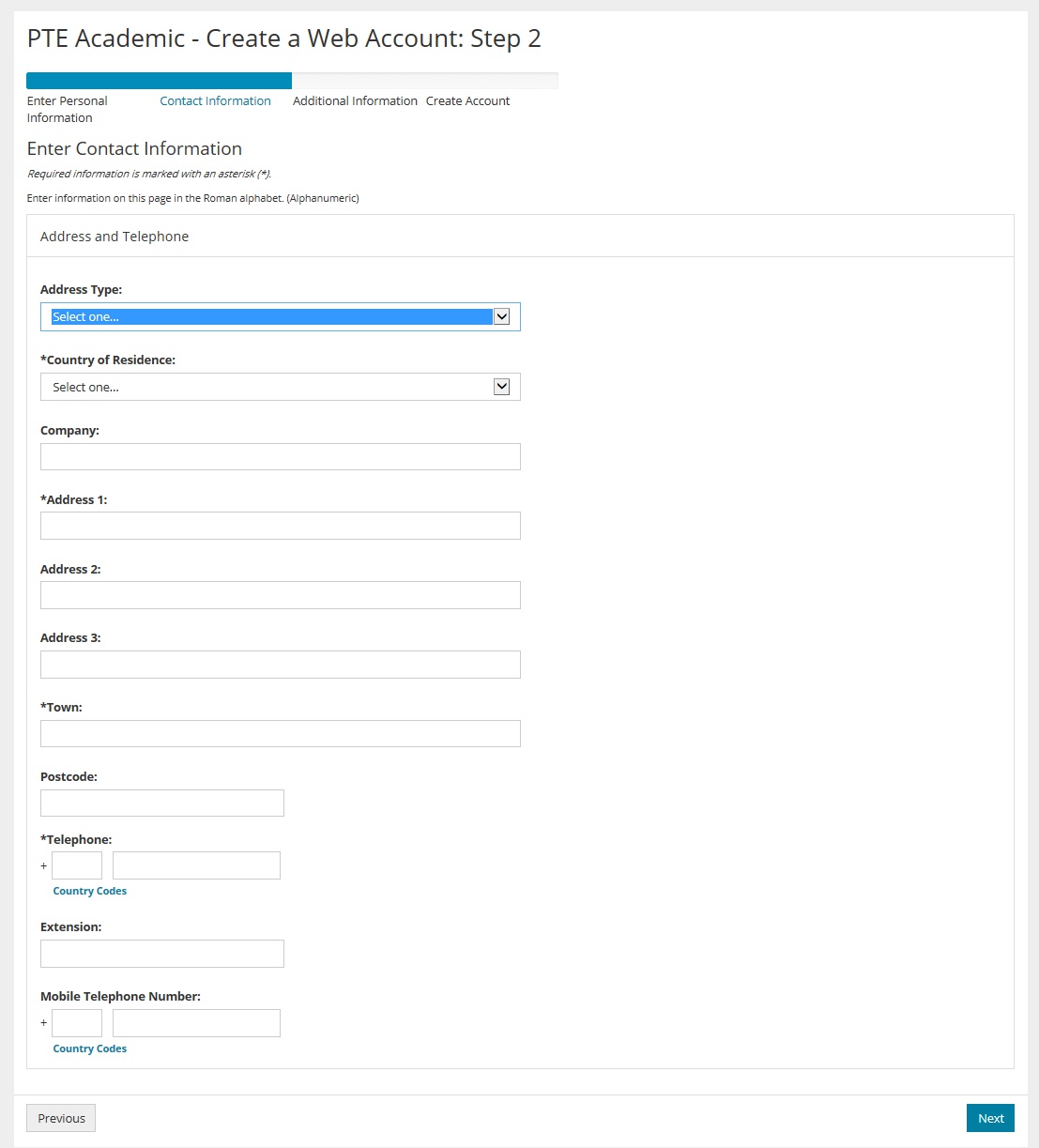Click the step progress bar

[x=292, y=81]
